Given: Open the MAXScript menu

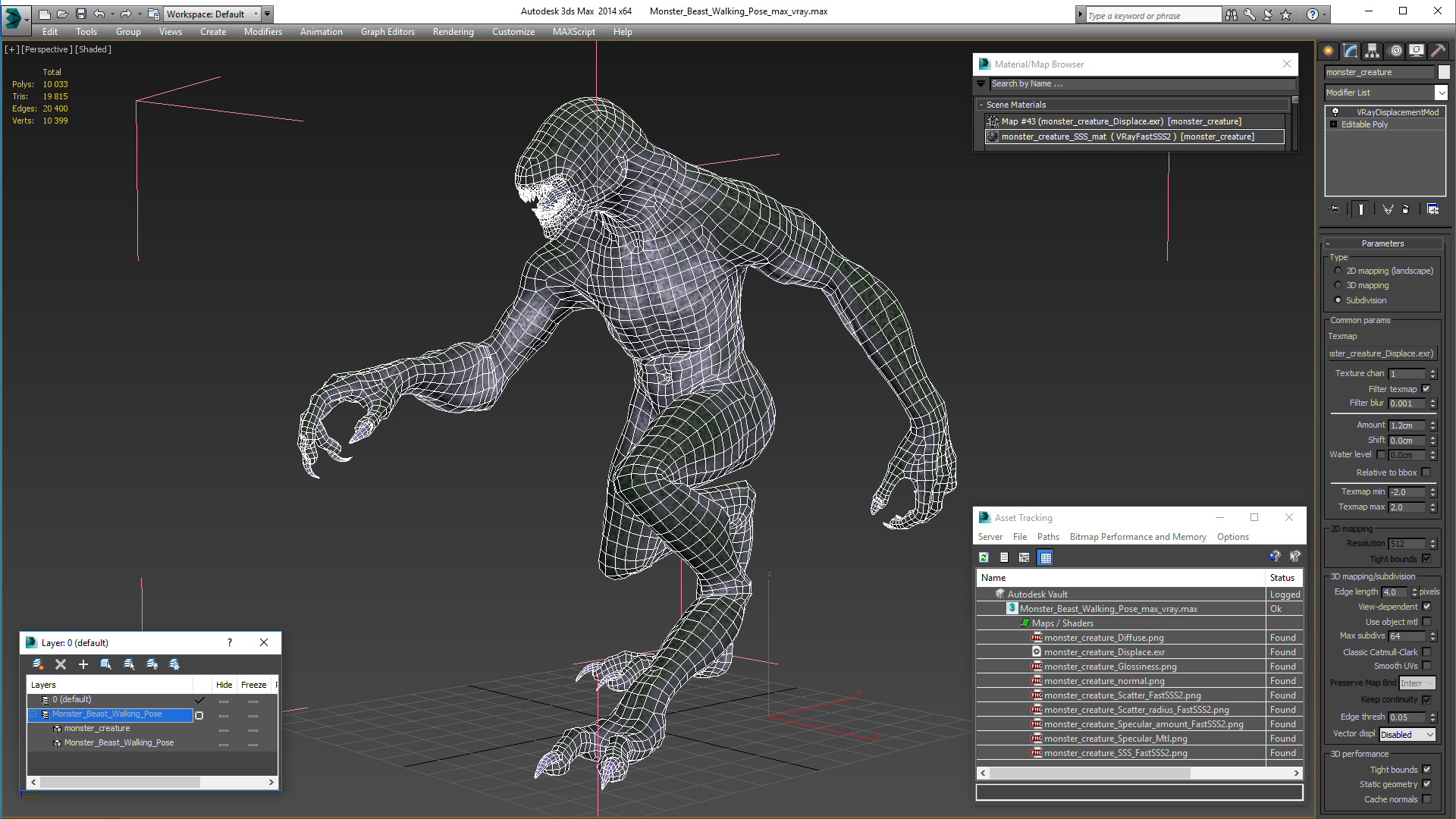Looking at the screenshot, I should [x=574, y=32].
